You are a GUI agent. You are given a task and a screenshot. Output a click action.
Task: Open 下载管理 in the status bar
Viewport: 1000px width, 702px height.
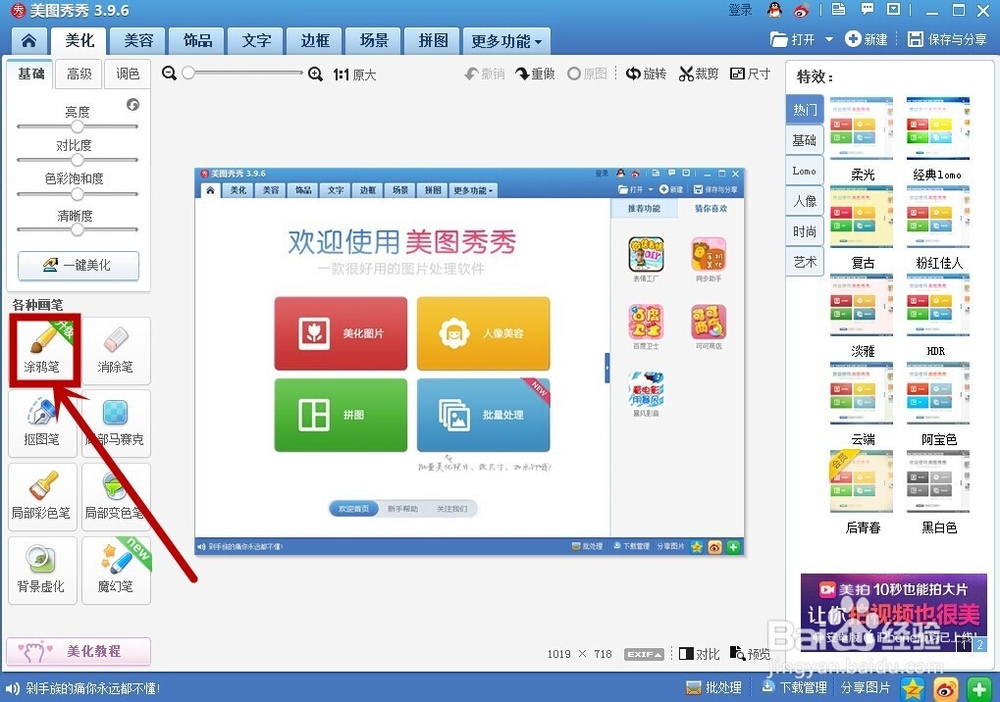[x=794, y=688]
